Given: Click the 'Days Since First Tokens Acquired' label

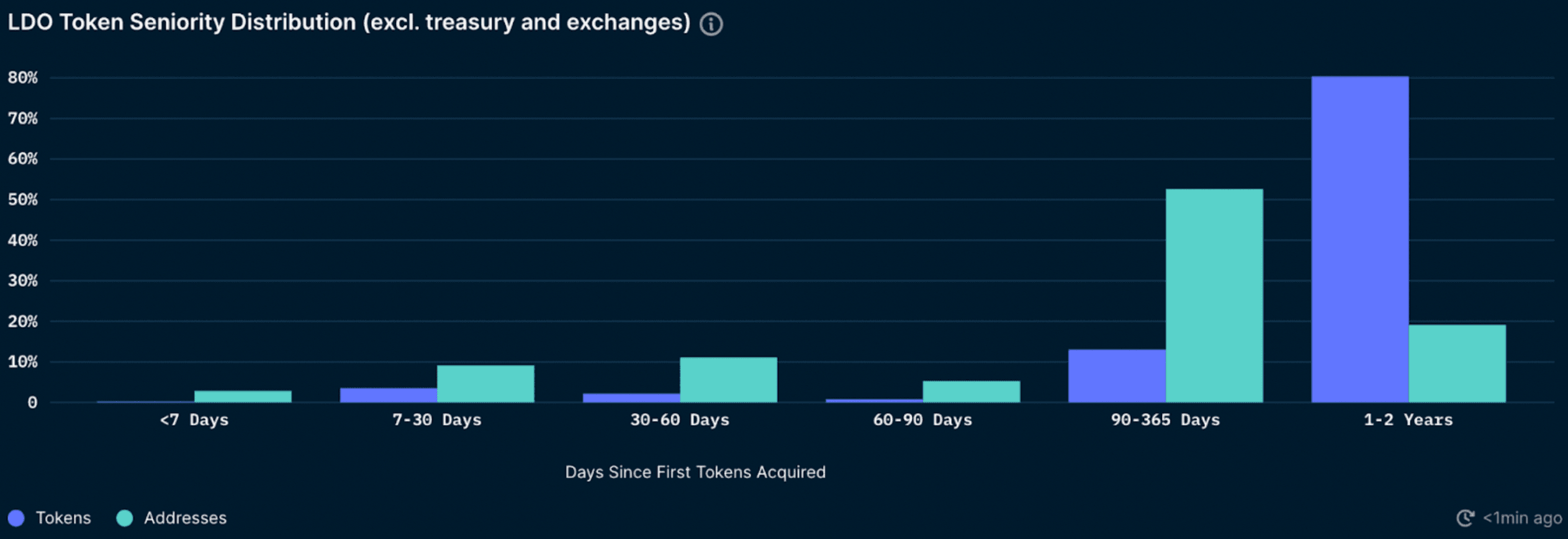Looking at the screenshot, I should coord(695,473).
